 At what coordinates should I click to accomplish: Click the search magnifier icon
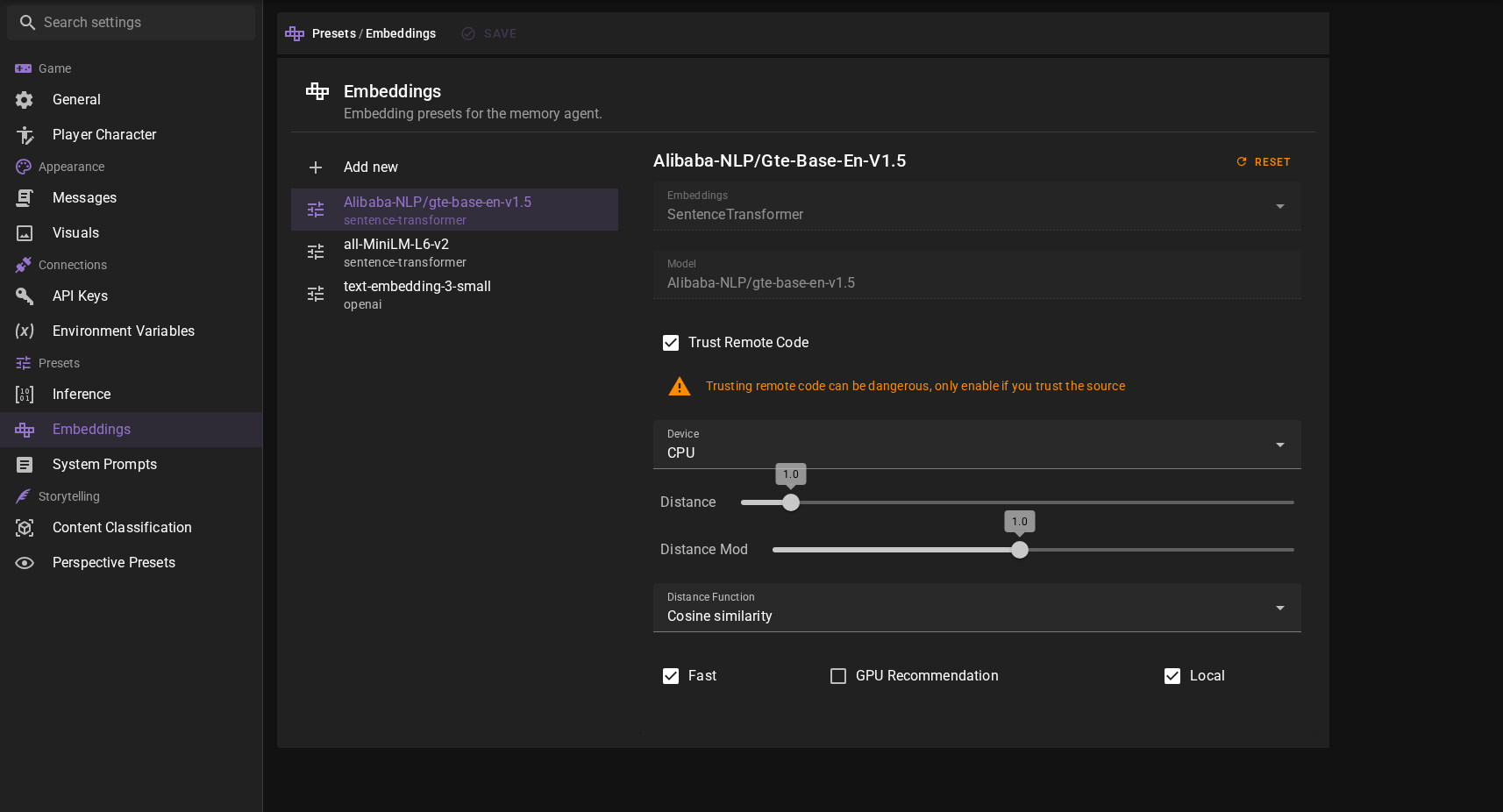click(27, 23)
